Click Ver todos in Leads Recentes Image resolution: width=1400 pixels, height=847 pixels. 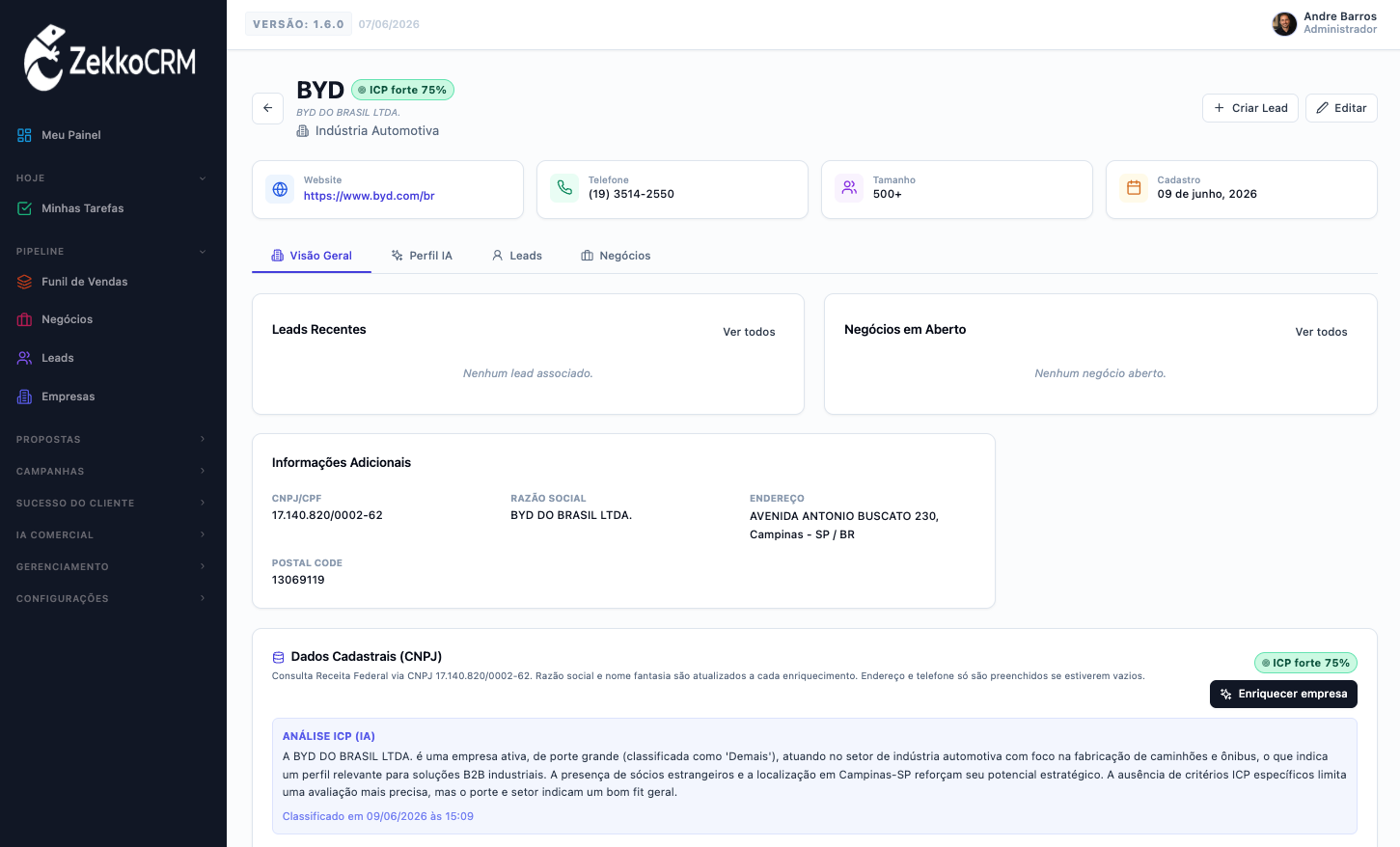pyautogui.click(x=749, y=332)
